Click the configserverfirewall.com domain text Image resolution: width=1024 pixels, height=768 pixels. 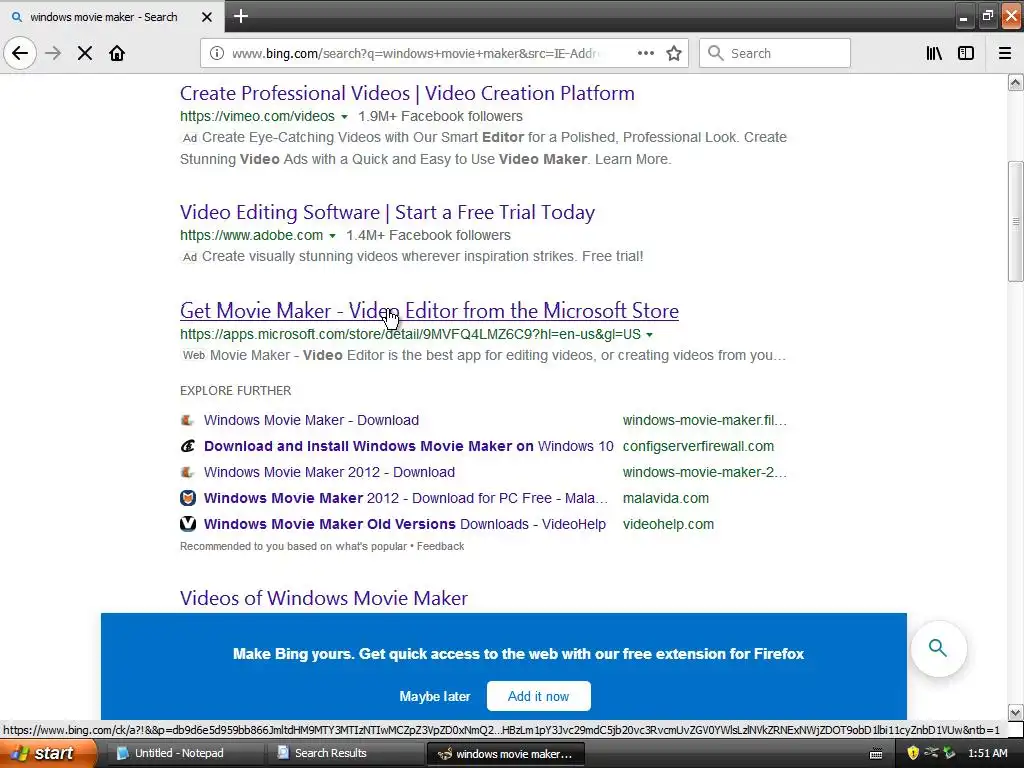point(698,446)
